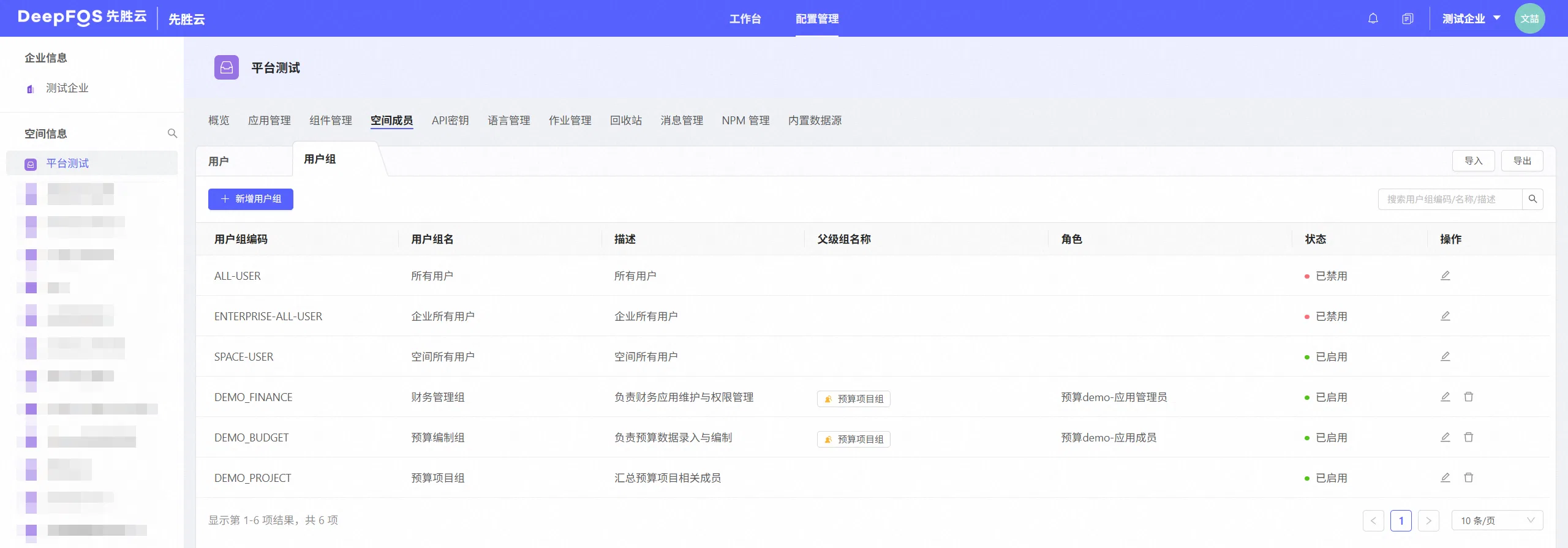Click the 空间信息 search icon
The image size is (1568, 548).
[173, 133]
